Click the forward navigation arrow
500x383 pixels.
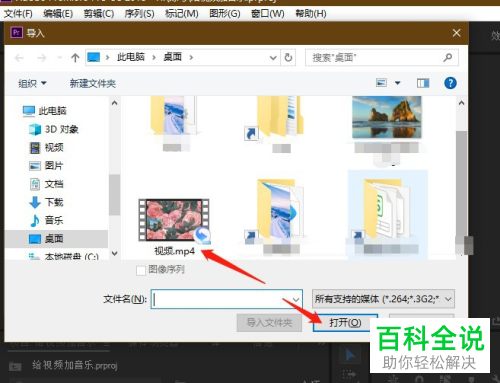[x=41, y=58]
